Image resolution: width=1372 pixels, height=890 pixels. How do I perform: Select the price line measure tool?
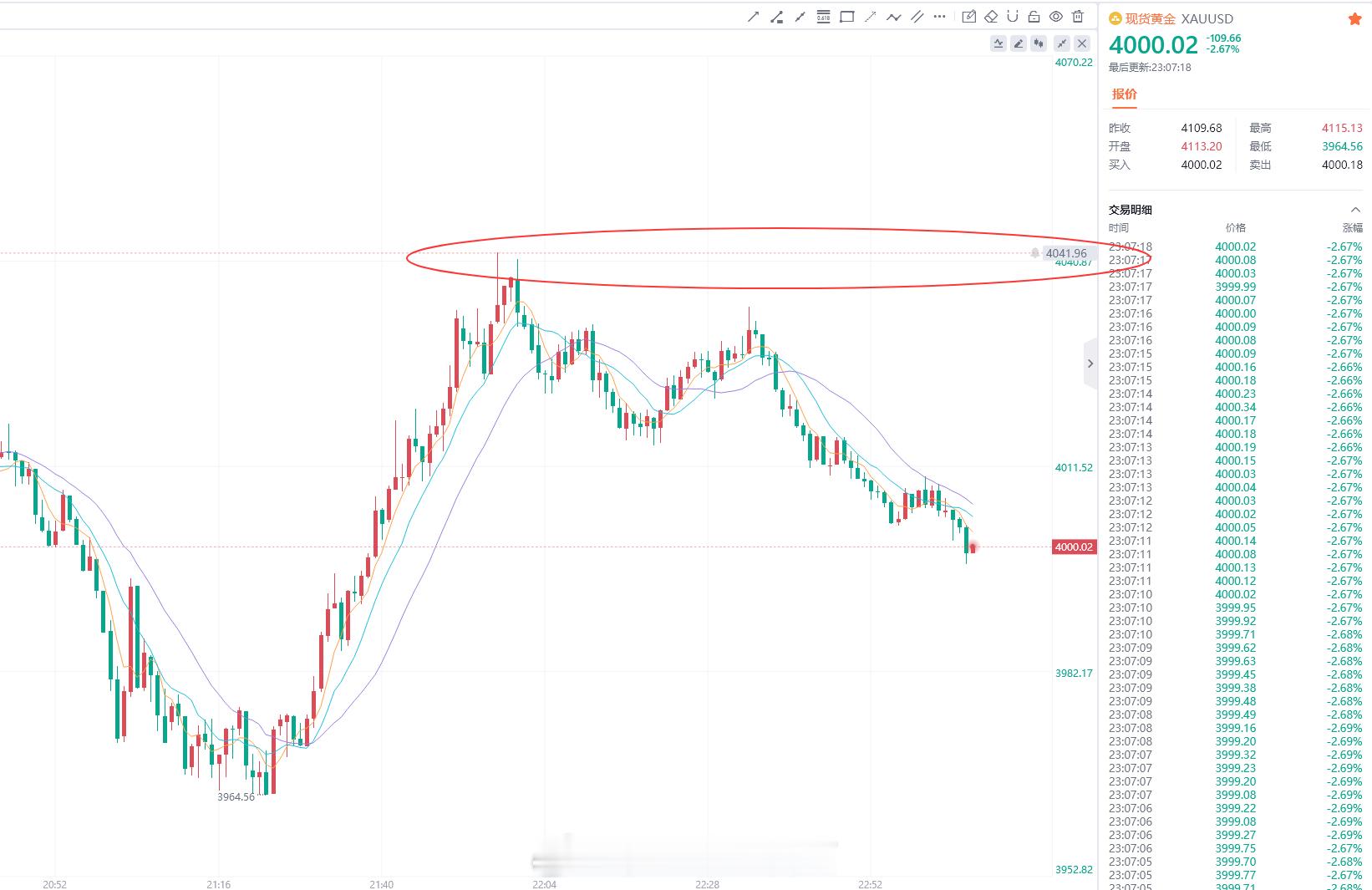click(776, 17)
